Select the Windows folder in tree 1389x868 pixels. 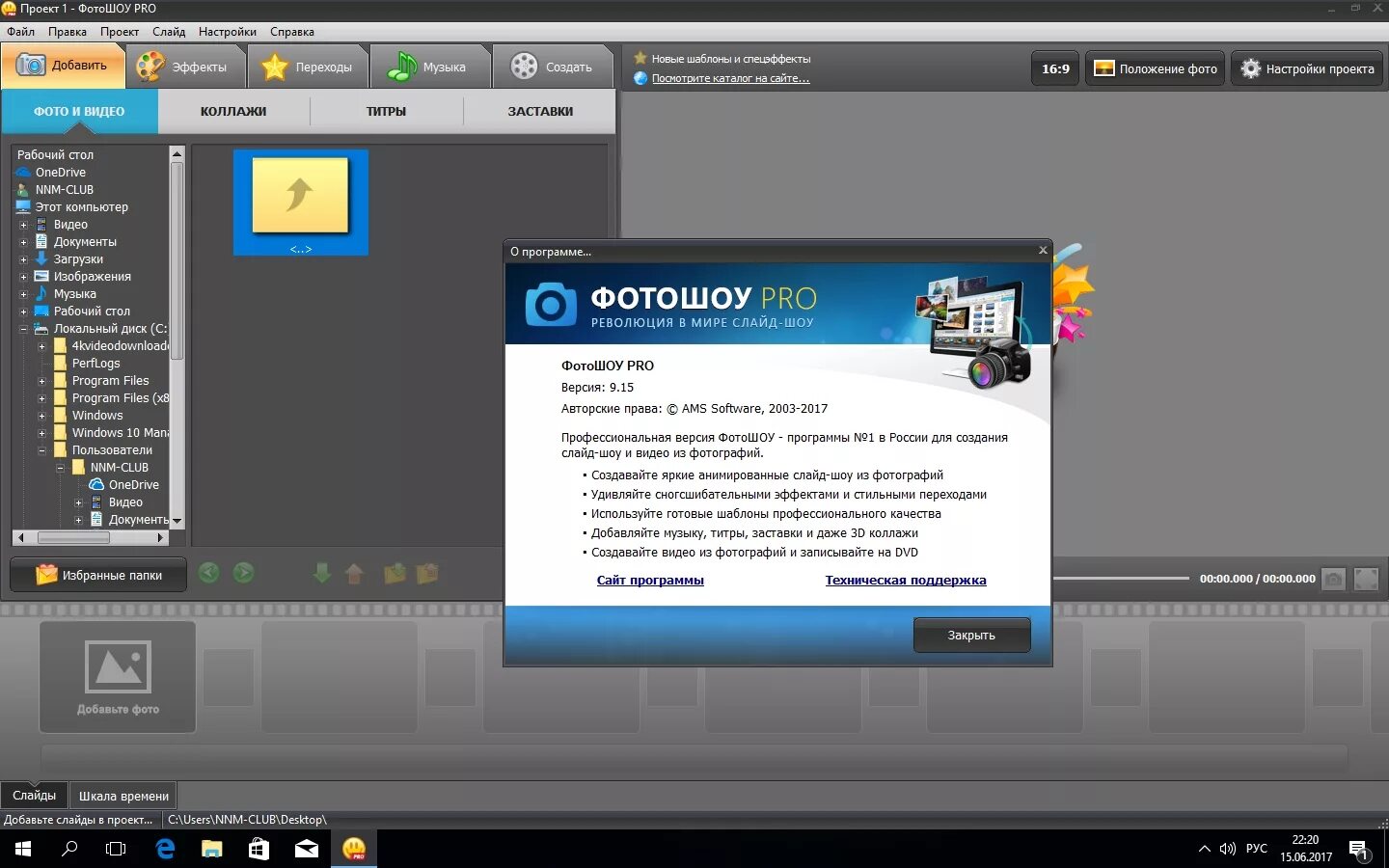97,416
